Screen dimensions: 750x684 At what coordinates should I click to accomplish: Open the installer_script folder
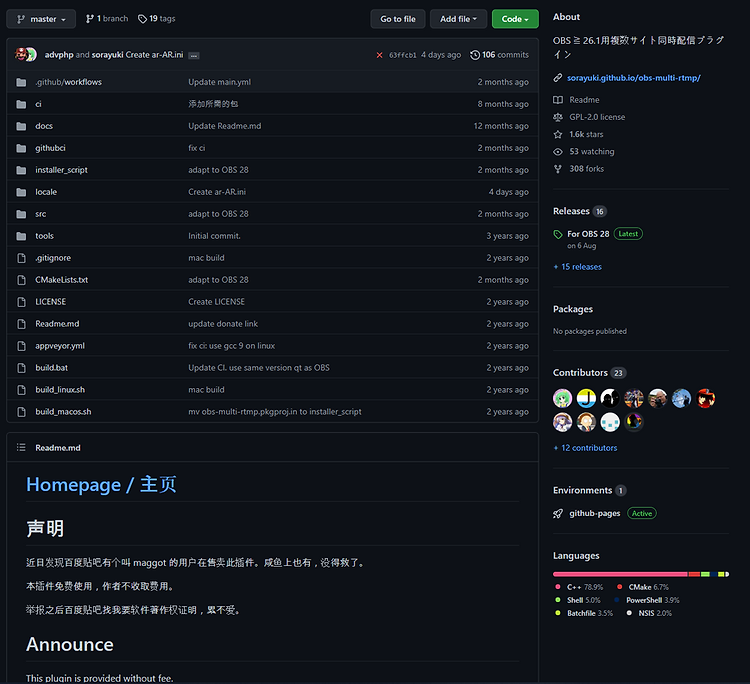[x=61, y=170]
